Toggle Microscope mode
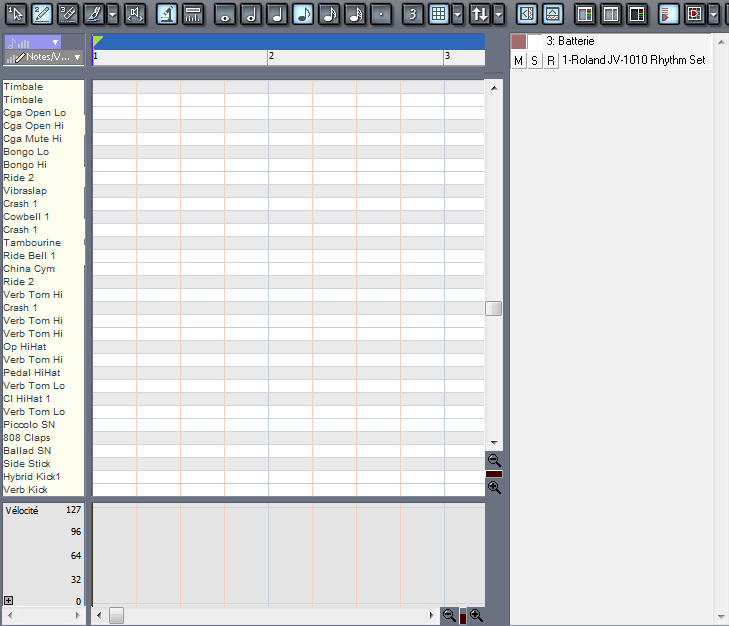This screenshot has height=626, width=729. (166, 14)
